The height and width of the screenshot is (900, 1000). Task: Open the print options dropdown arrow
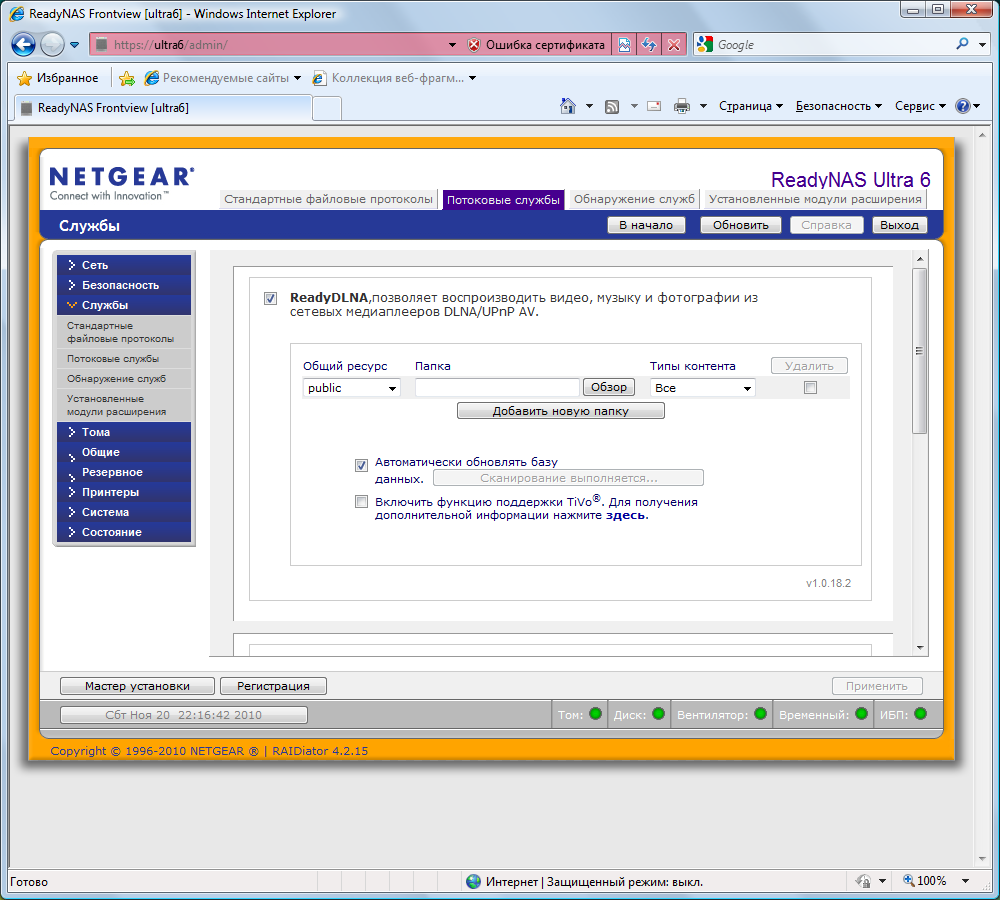coord(703,106)
